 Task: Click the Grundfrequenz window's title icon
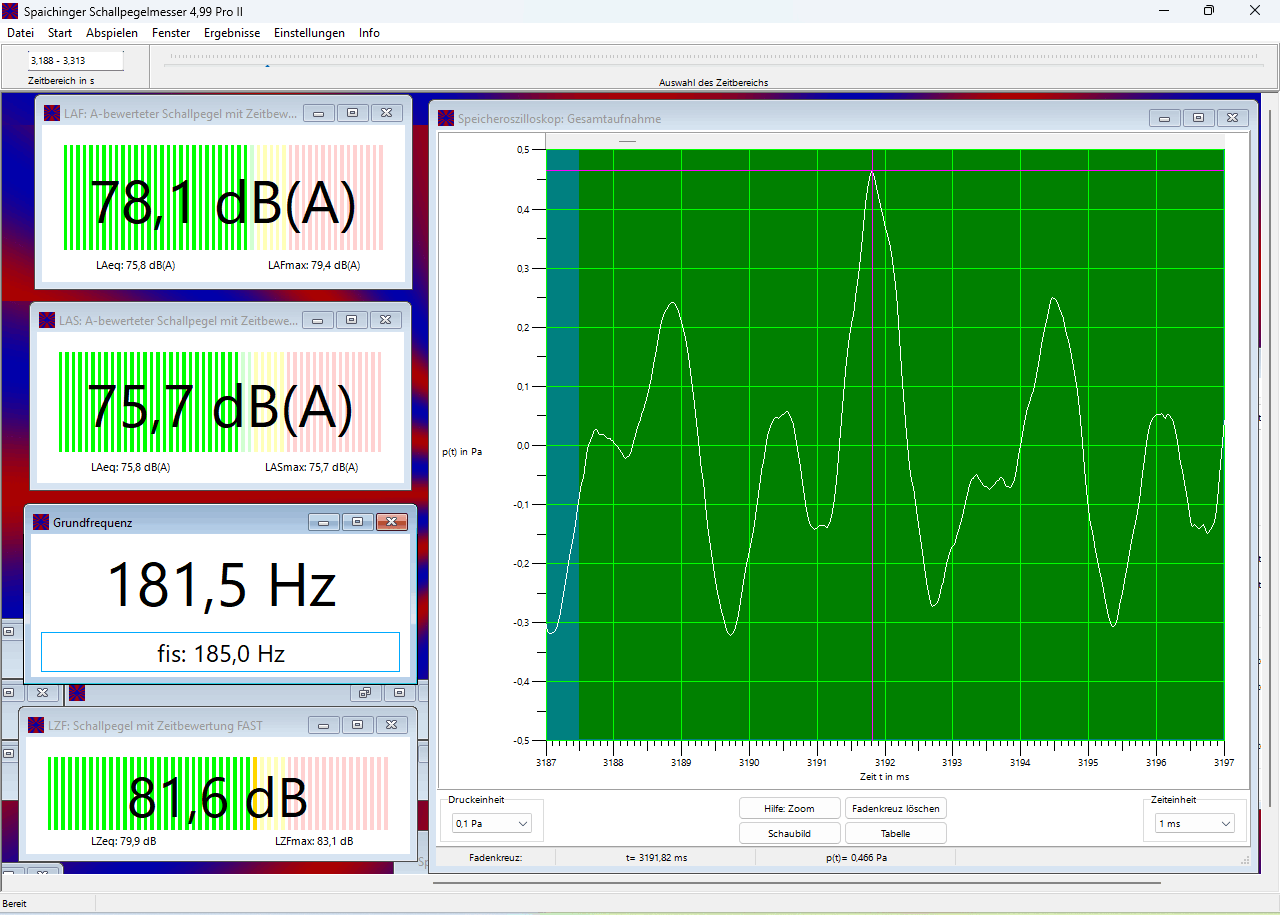(x=41, y=522)
